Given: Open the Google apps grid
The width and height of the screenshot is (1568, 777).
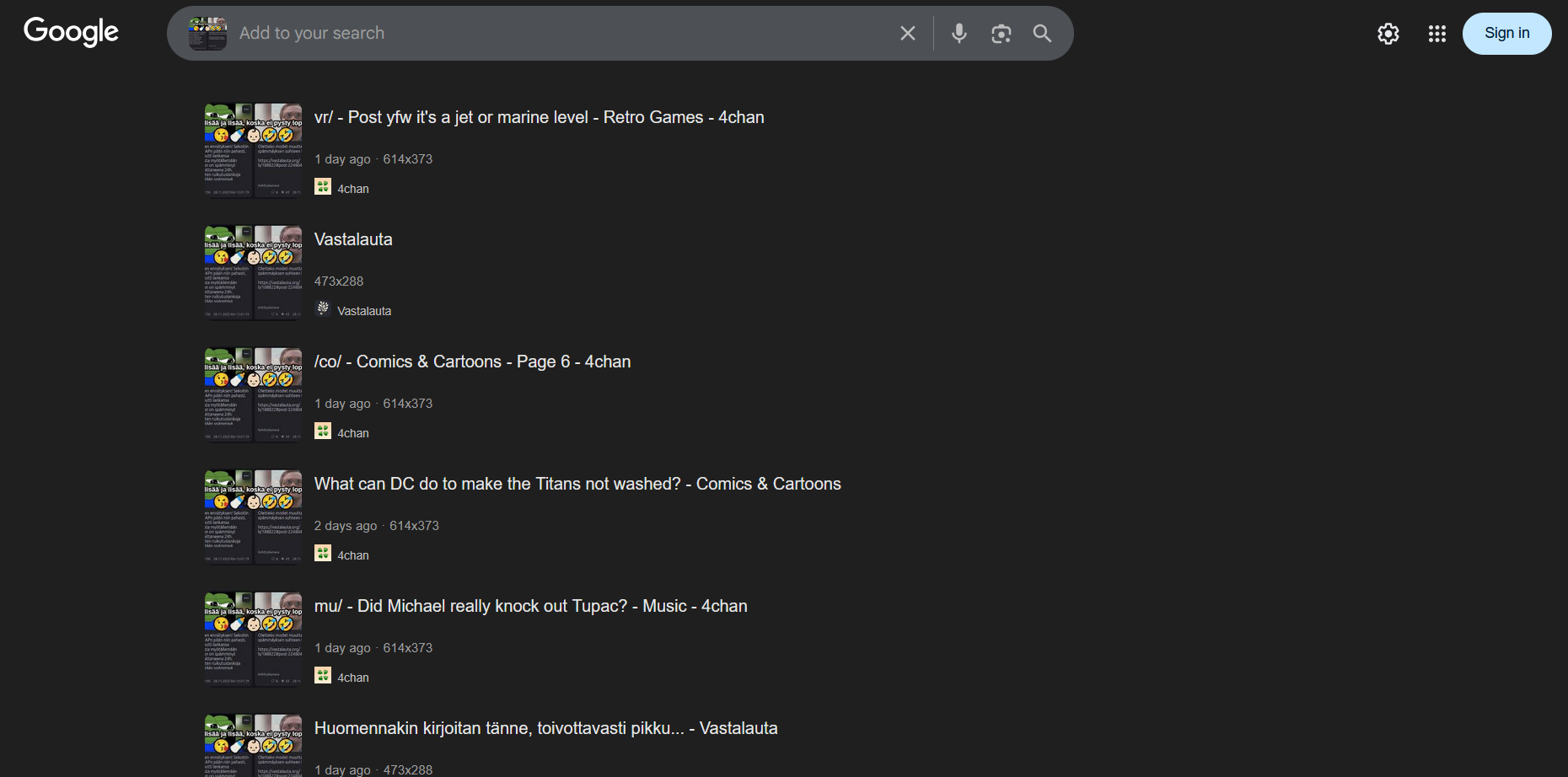Looking at the screenshot, I should (1436, 34).
